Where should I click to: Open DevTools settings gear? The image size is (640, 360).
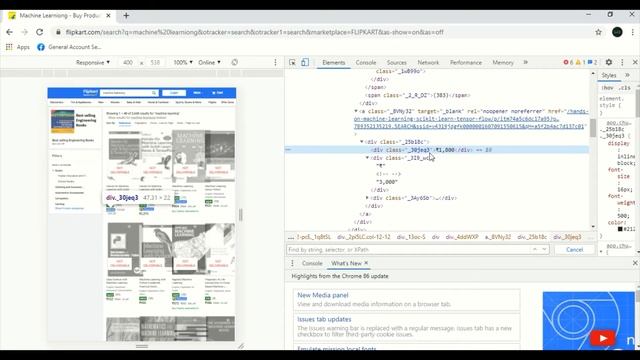609,62
